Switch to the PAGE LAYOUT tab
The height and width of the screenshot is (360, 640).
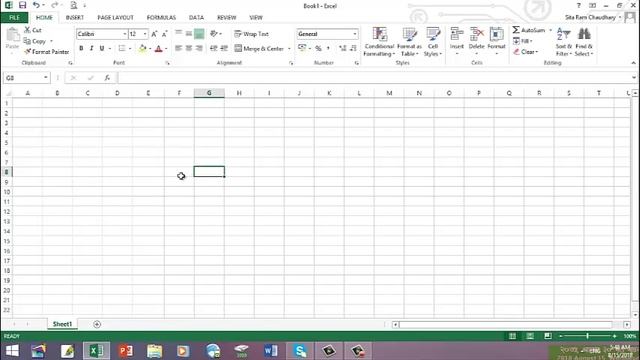[x=116, y=18]
